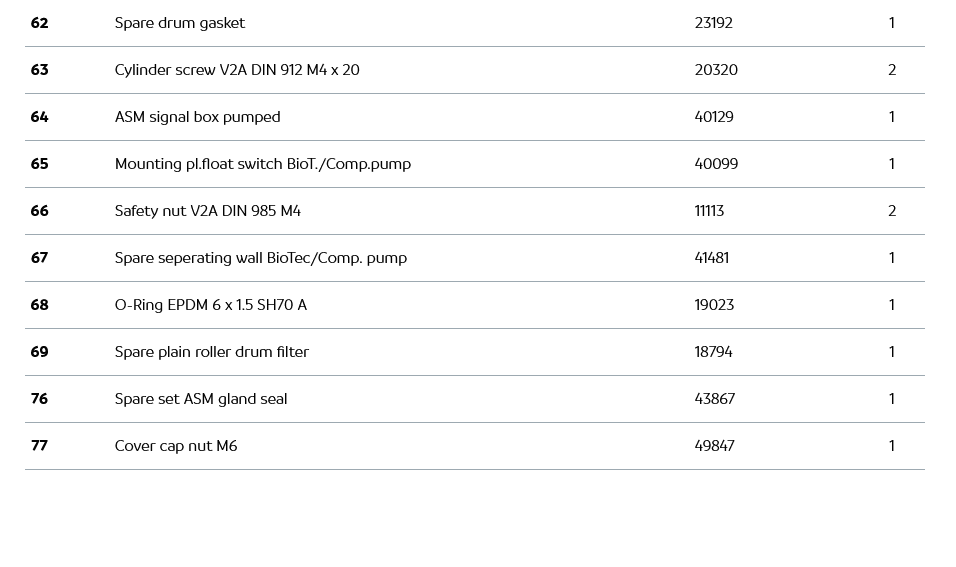
Task: Click part number 43867
Action: (714, 399)
